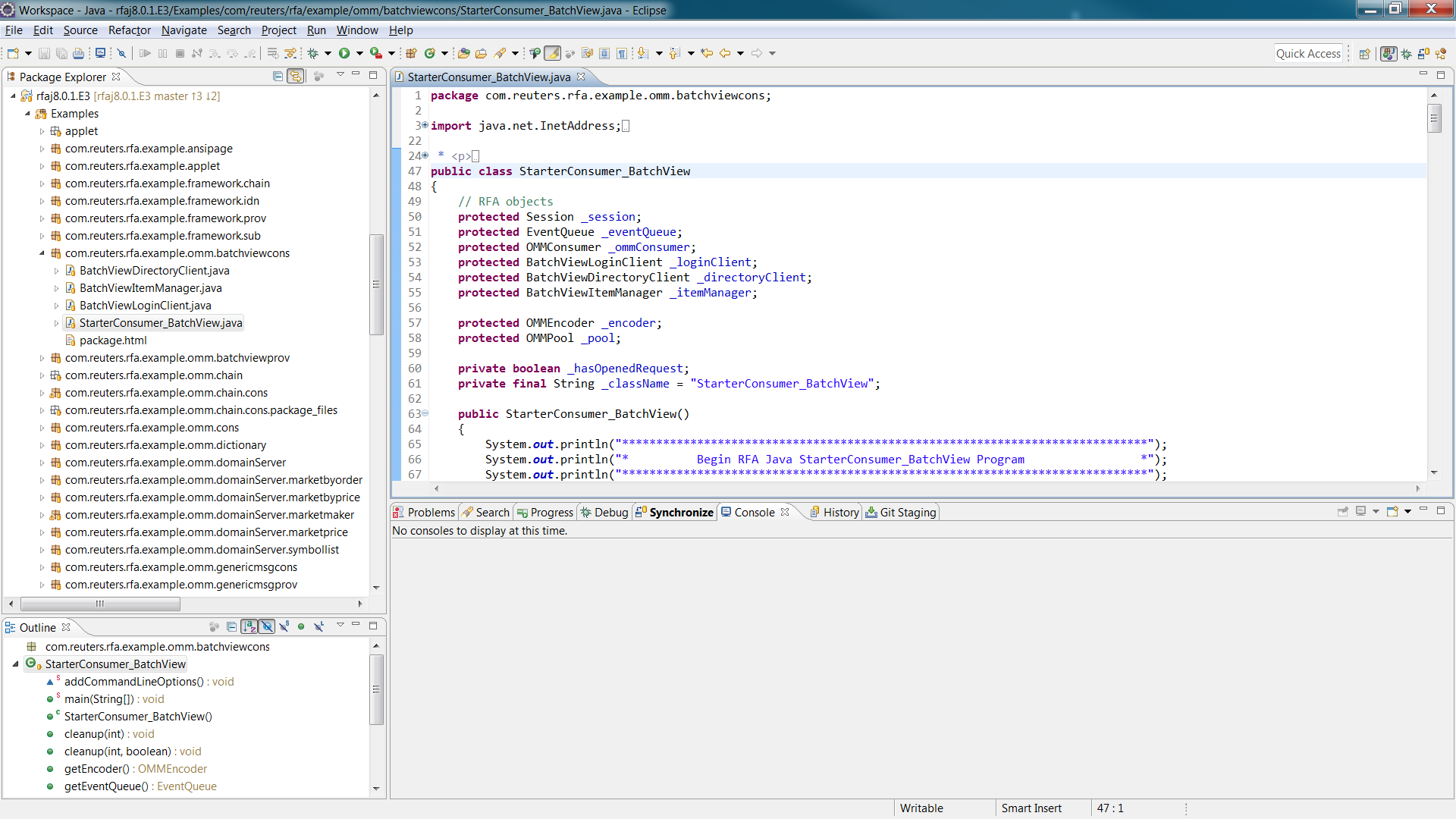The width and height of the screenshot is (1456, 819).
Task: Click the Display Selected Console icon
Action: (x=1360, y=511)
